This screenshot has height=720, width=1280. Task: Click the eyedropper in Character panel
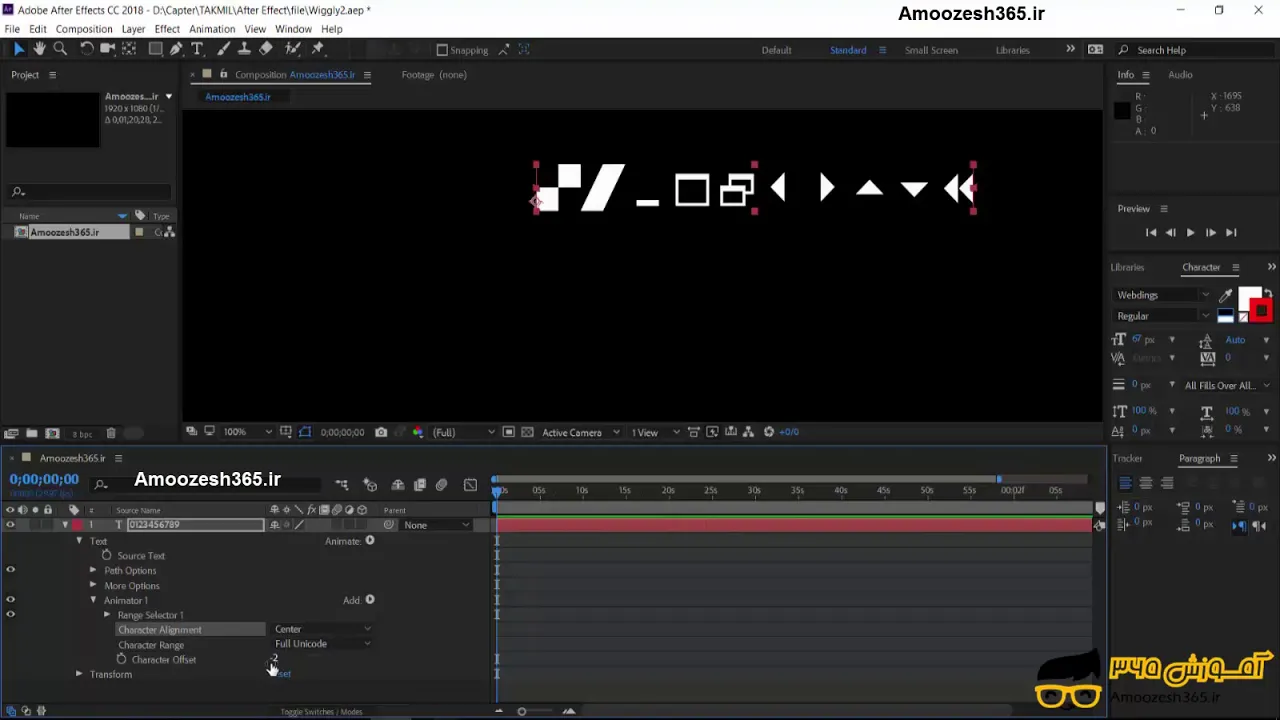[1226, 295]
